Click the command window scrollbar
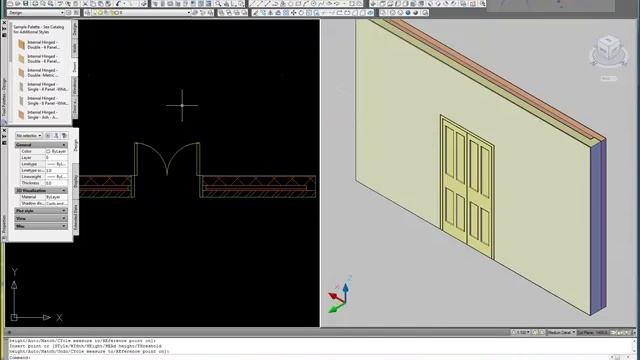The image size is (640, 360). (635, 346)
